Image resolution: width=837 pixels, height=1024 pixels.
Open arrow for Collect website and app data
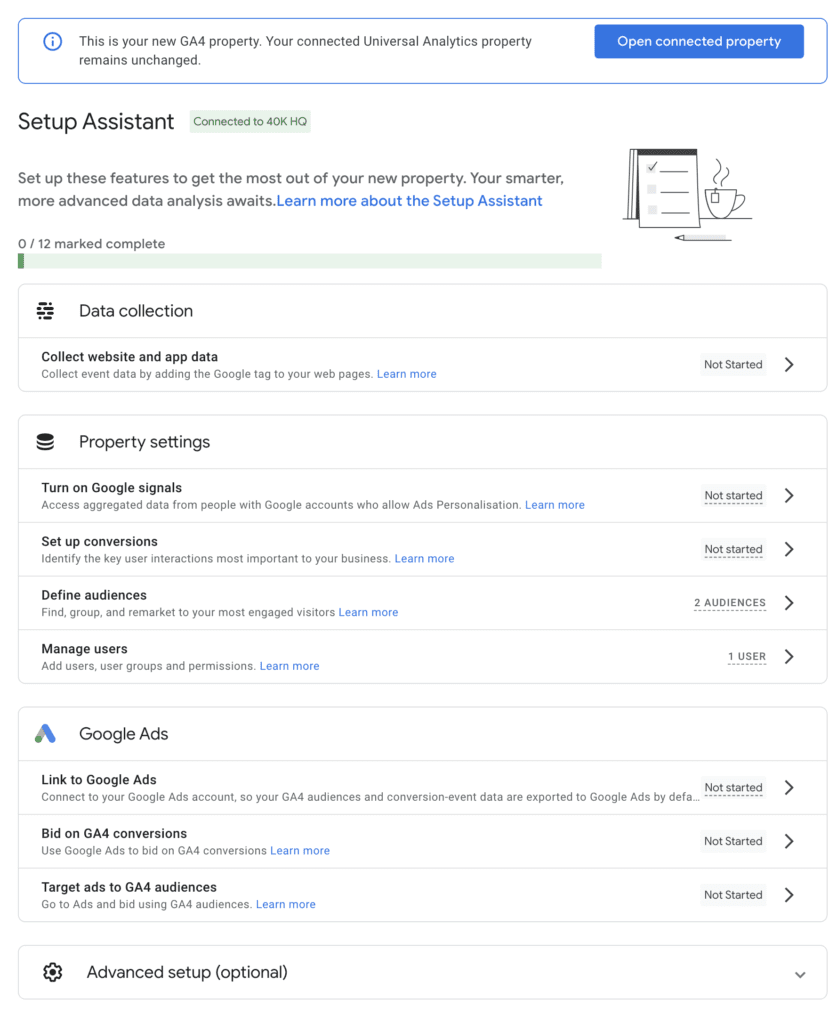789,365
